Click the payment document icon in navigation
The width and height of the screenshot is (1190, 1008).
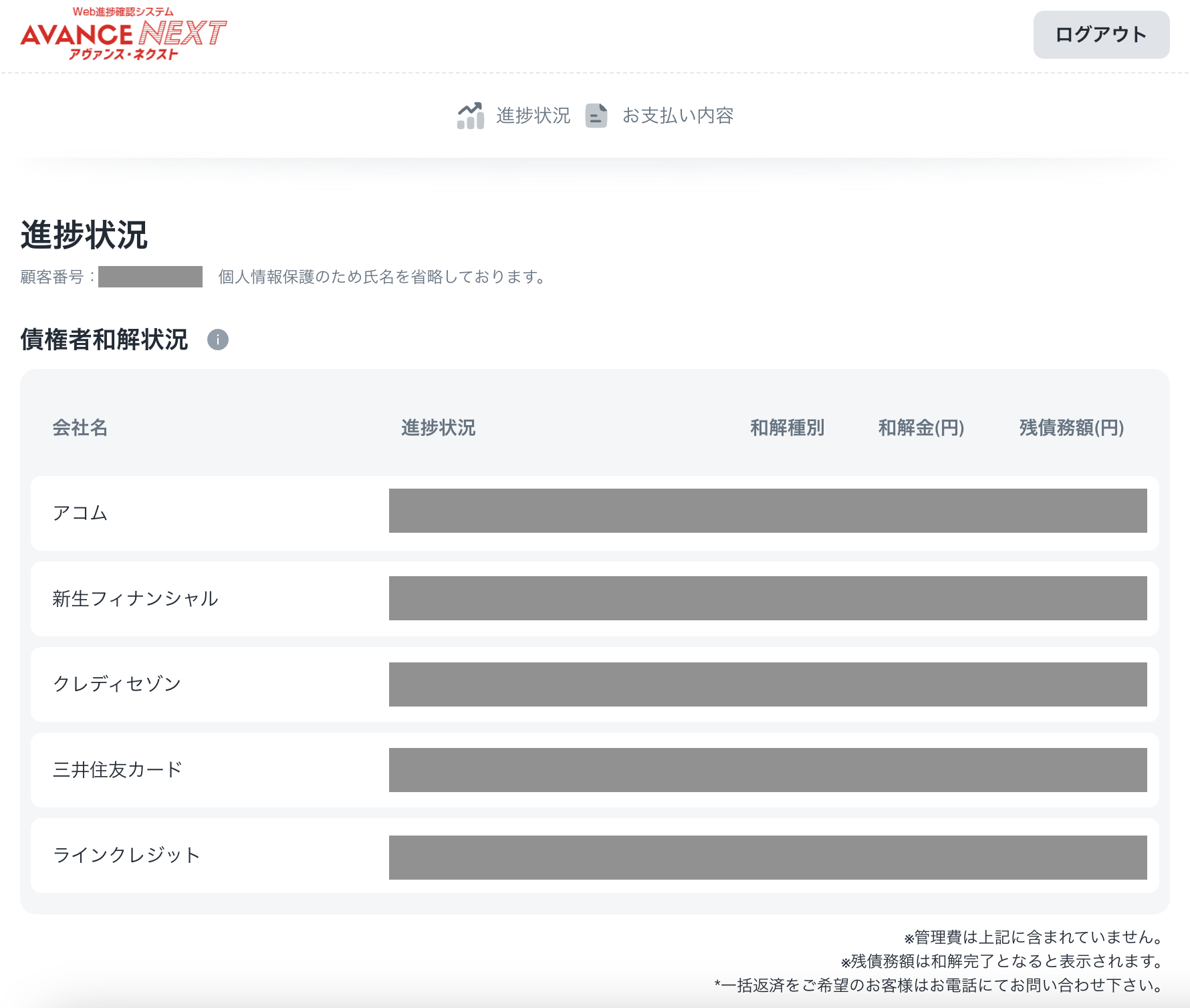pyautogui.click(x=597, y=115)
